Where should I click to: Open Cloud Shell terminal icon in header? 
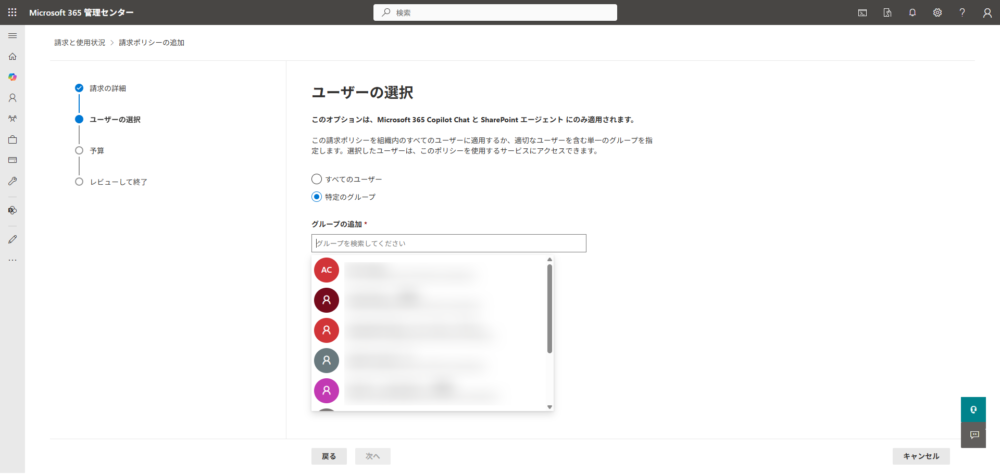862,12
